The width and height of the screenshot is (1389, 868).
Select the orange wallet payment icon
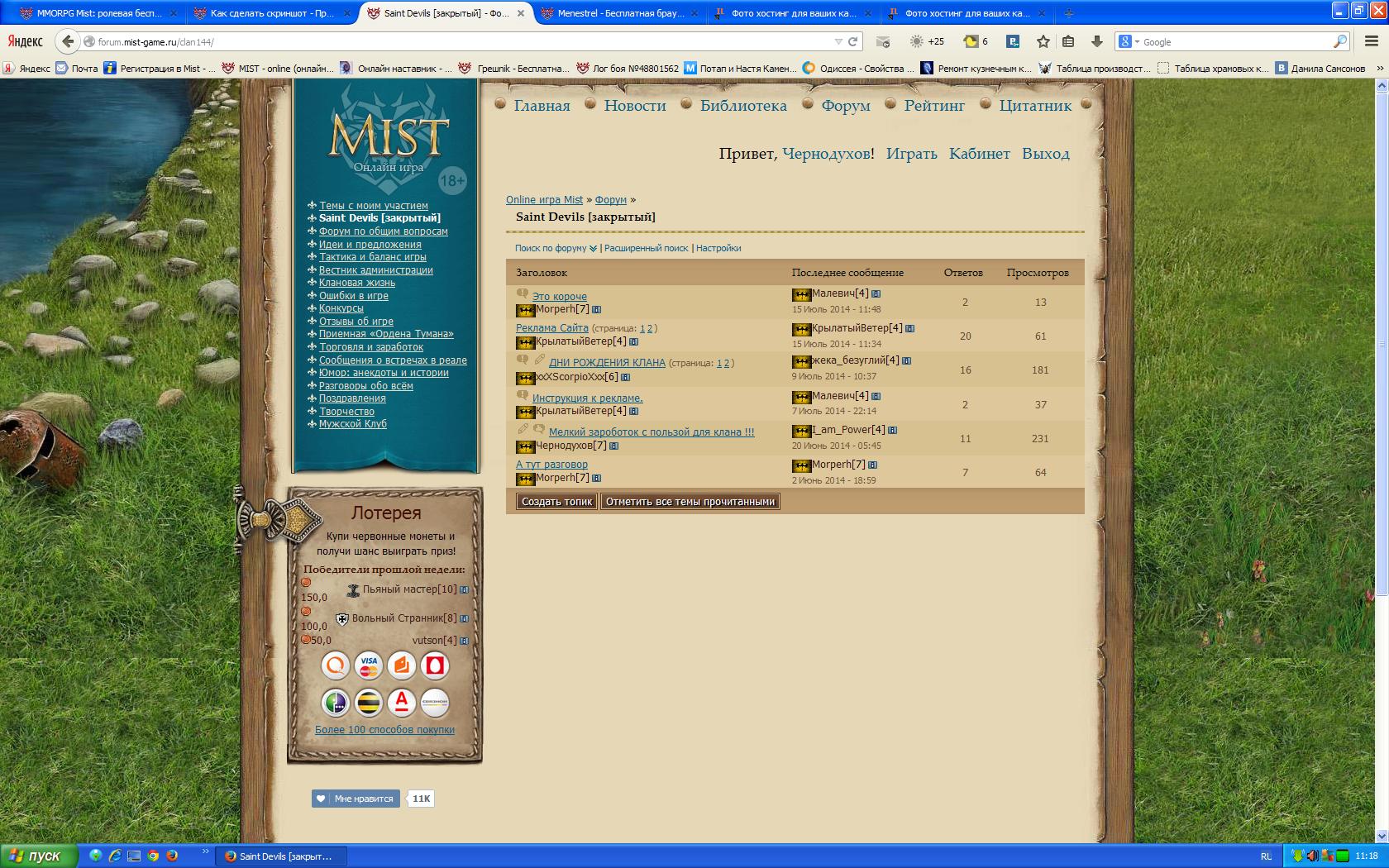click(x=402, y=665)
